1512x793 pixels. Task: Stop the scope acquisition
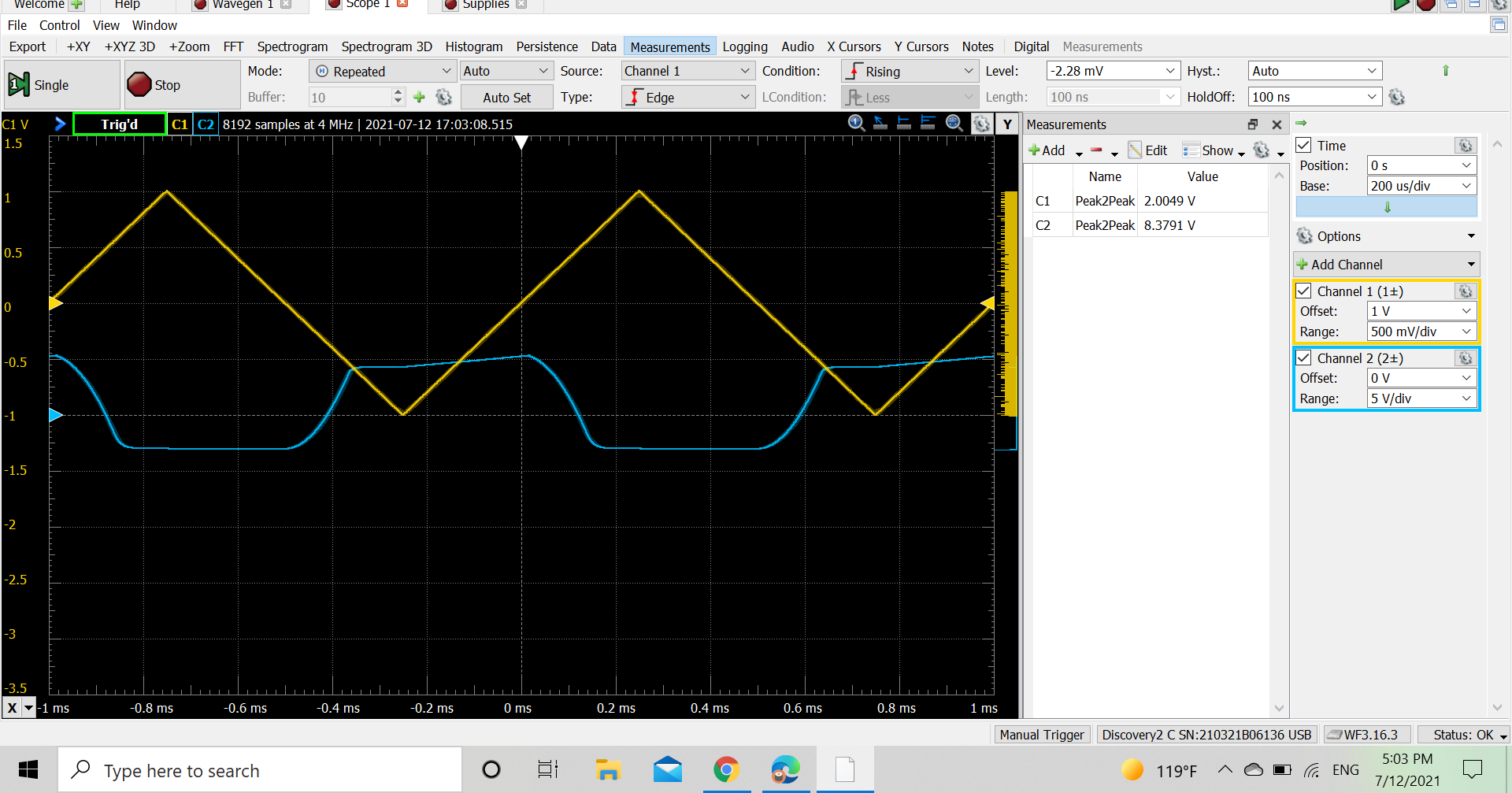click(x=182, y=85)
